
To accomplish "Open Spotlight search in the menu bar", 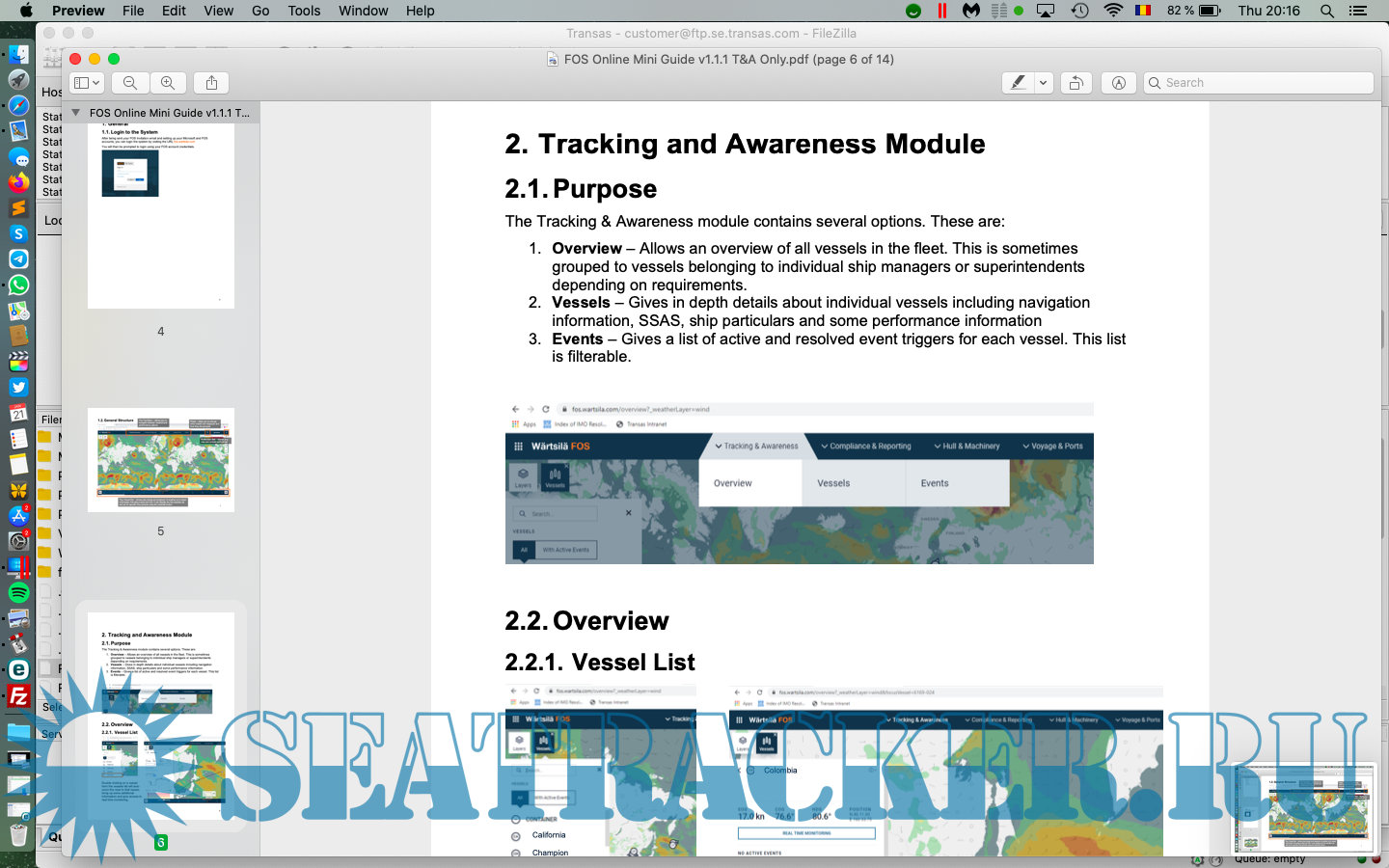I will pos(1327,11).
